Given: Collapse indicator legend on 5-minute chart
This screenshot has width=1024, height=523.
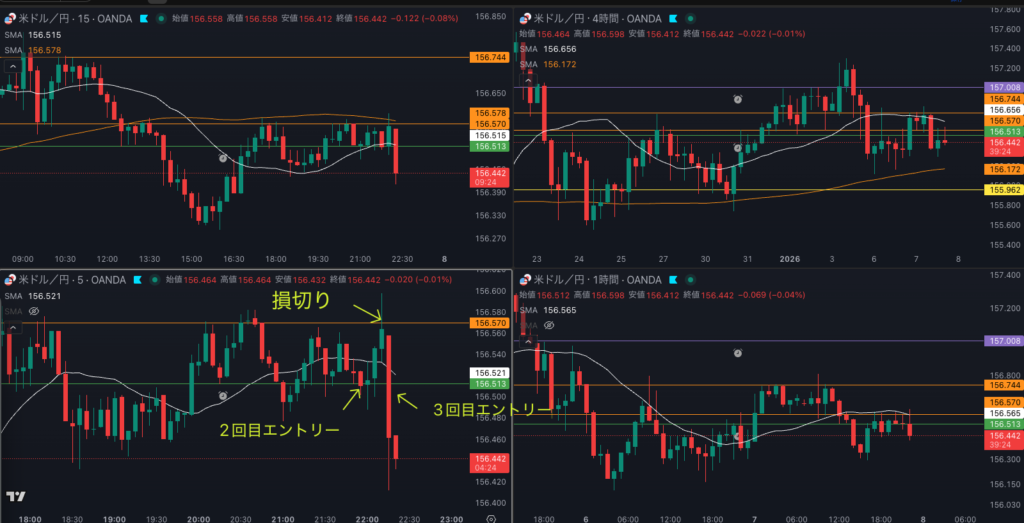Looking at the screenshot, I should (13, 326).
